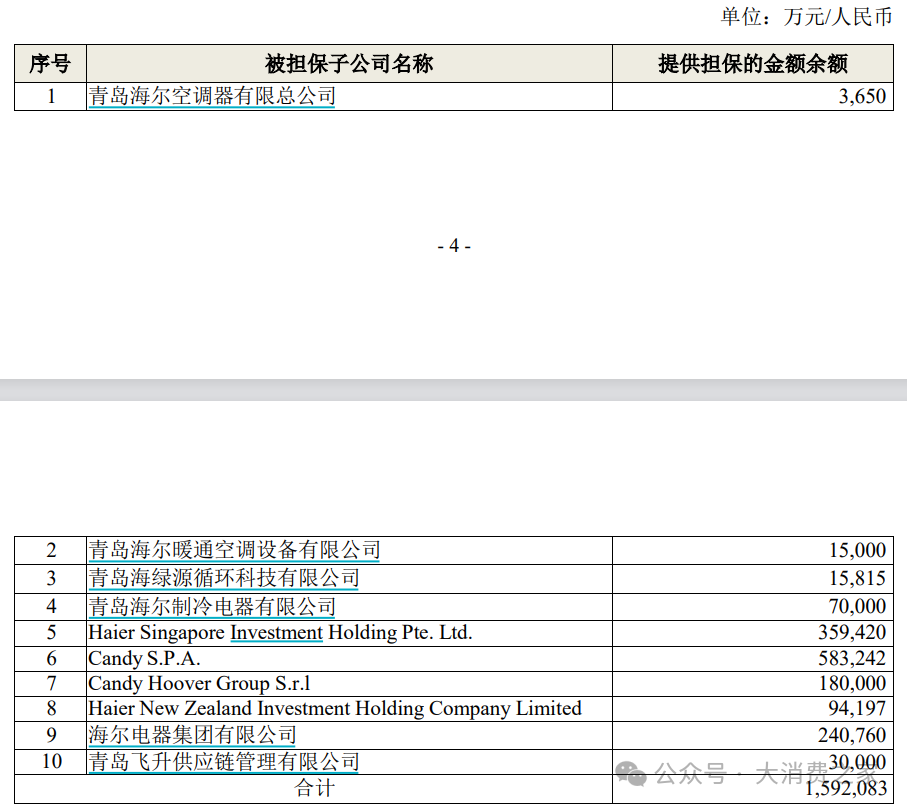The width and height of the screenshot is (907, 809).
Task: Select Candy S.P.A. company name
Action: tap(144, 658)
